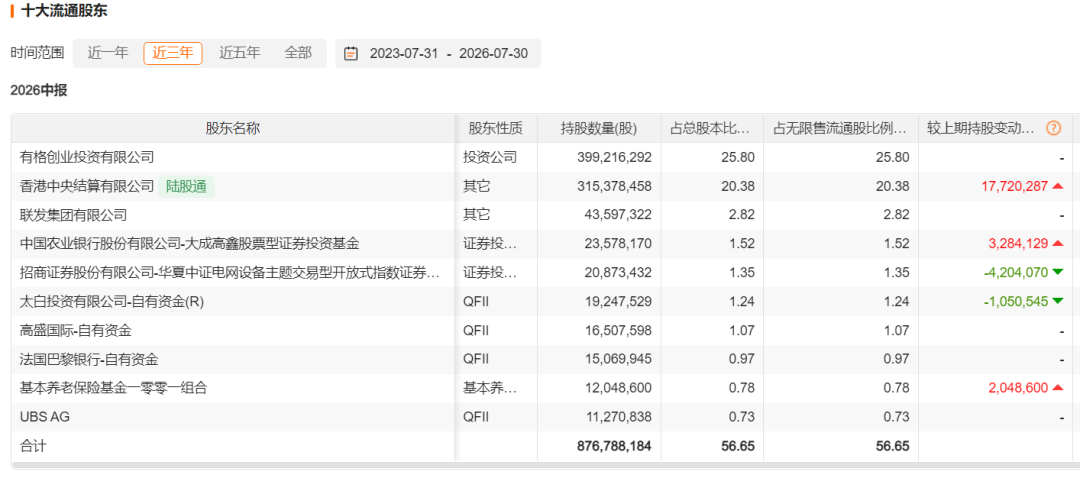Viewport: 1080px width, 478px height.
Task: Open shareholder 联发集团有限公司
Action: coord(74,215)
